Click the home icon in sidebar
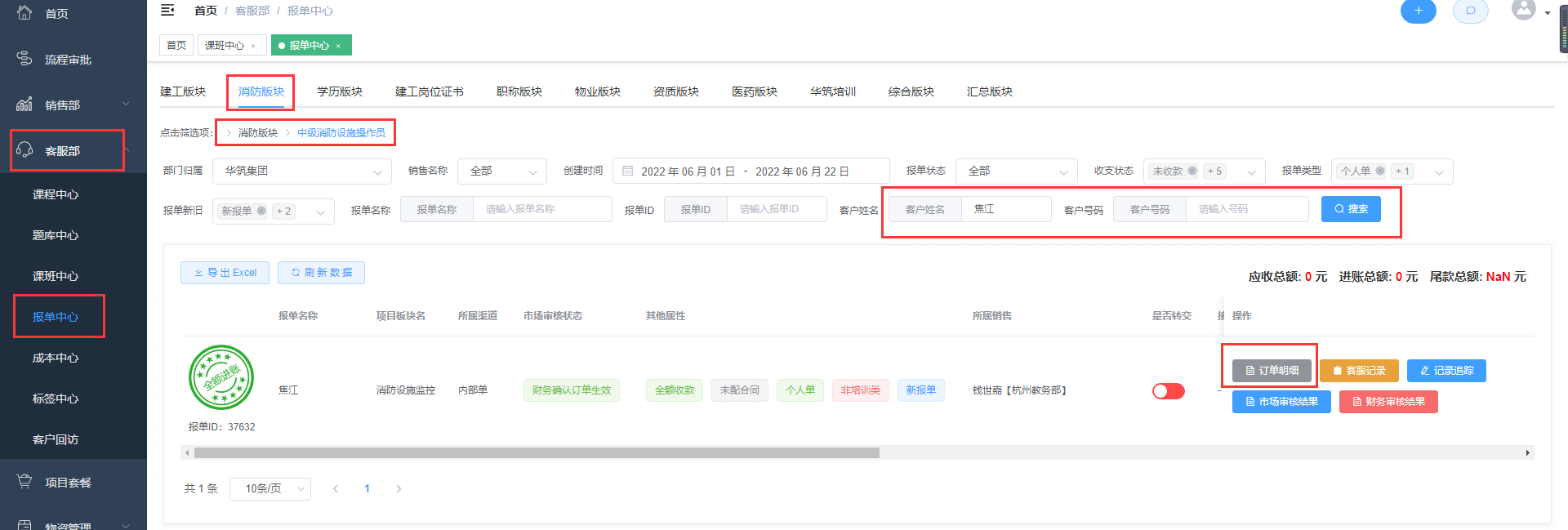1568x530 pixels. 24,13
